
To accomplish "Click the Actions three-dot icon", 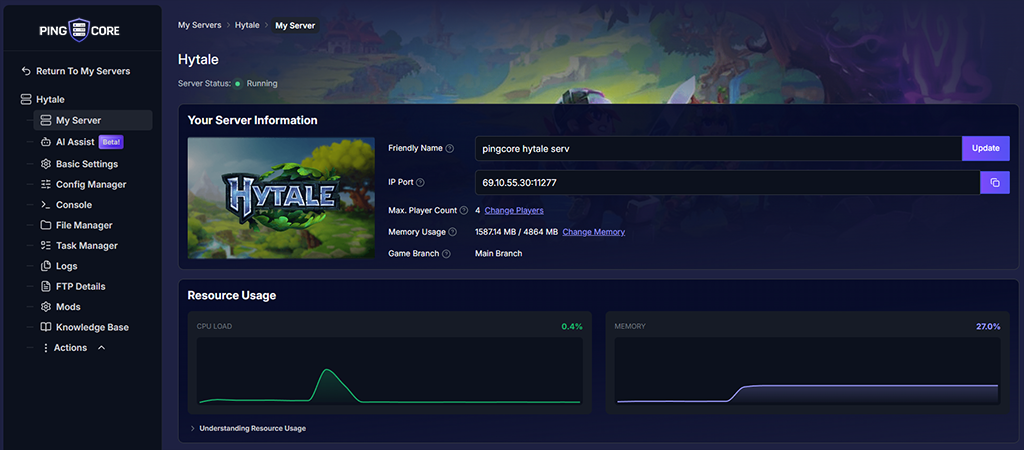I will coord(45,348).
